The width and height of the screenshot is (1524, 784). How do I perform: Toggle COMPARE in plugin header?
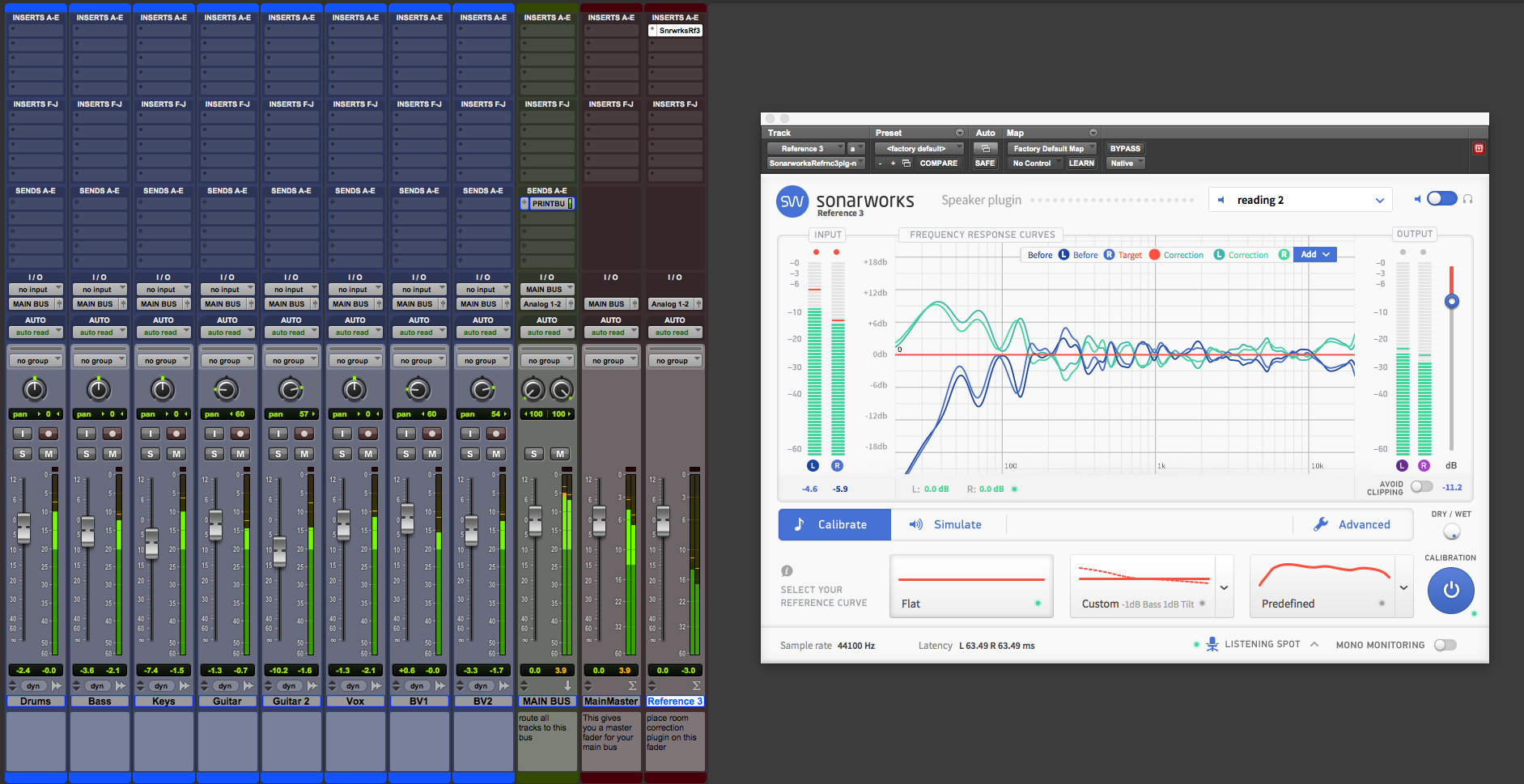click(x=938, y=163)
